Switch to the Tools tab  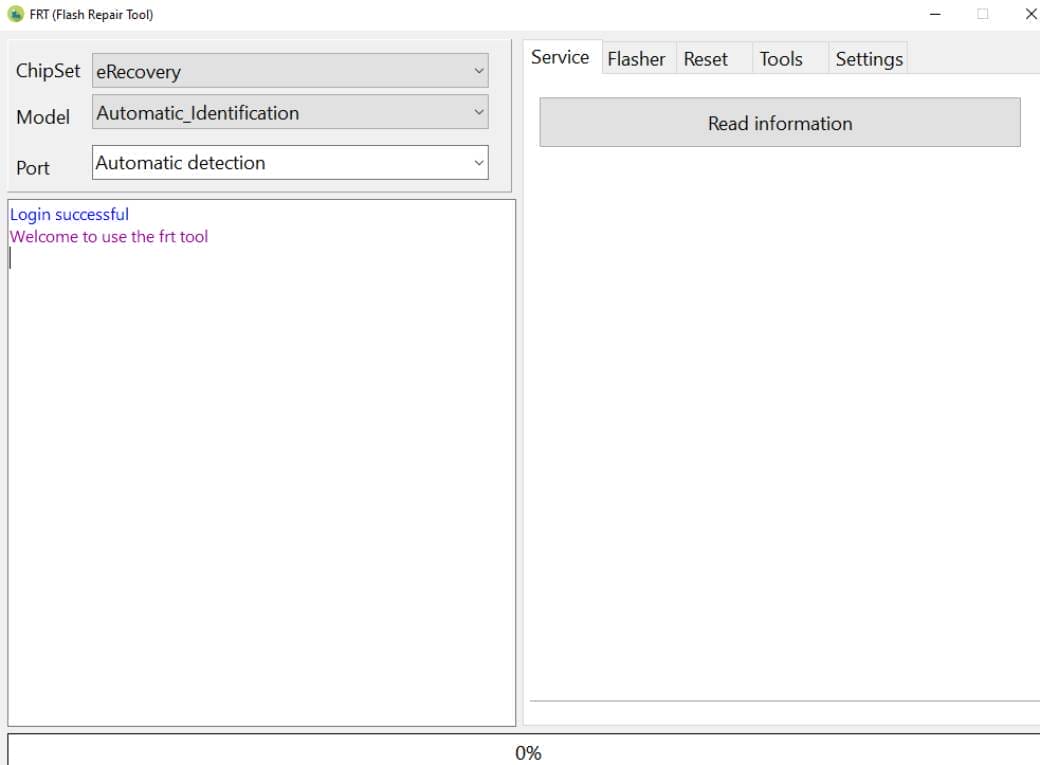point(782,58)
